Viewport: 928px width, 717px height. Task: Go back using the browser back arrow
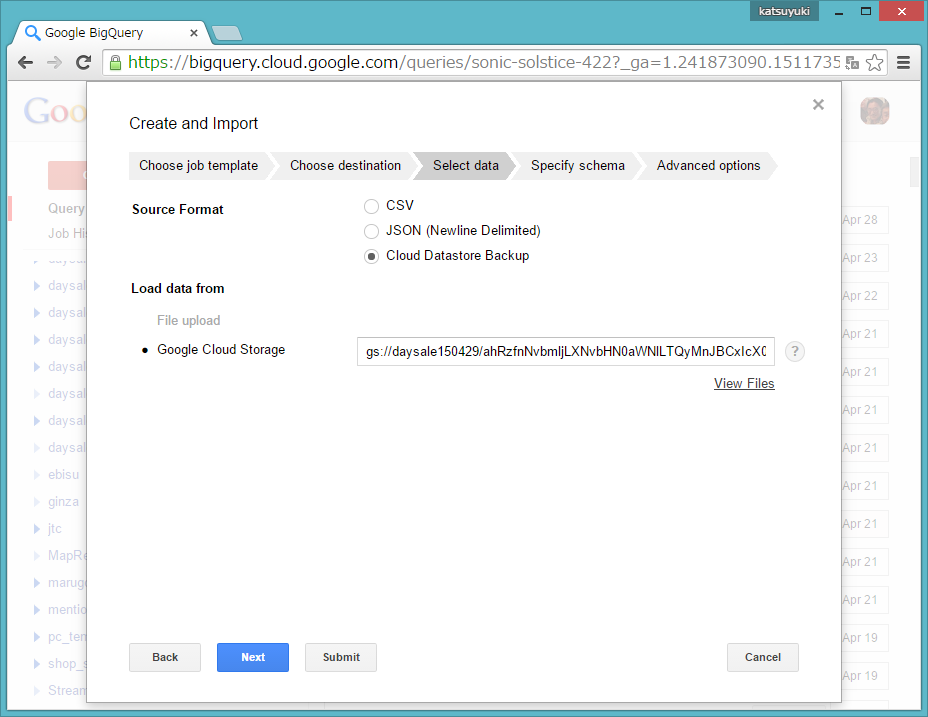(25, 63)
